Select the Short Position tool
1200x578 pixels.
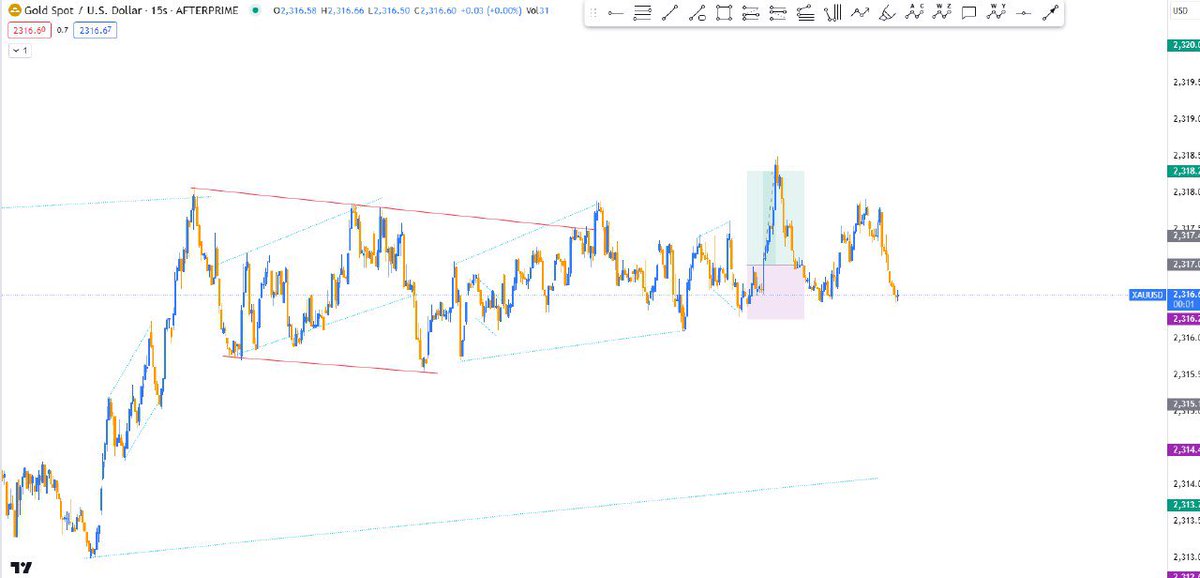point(778,14)
